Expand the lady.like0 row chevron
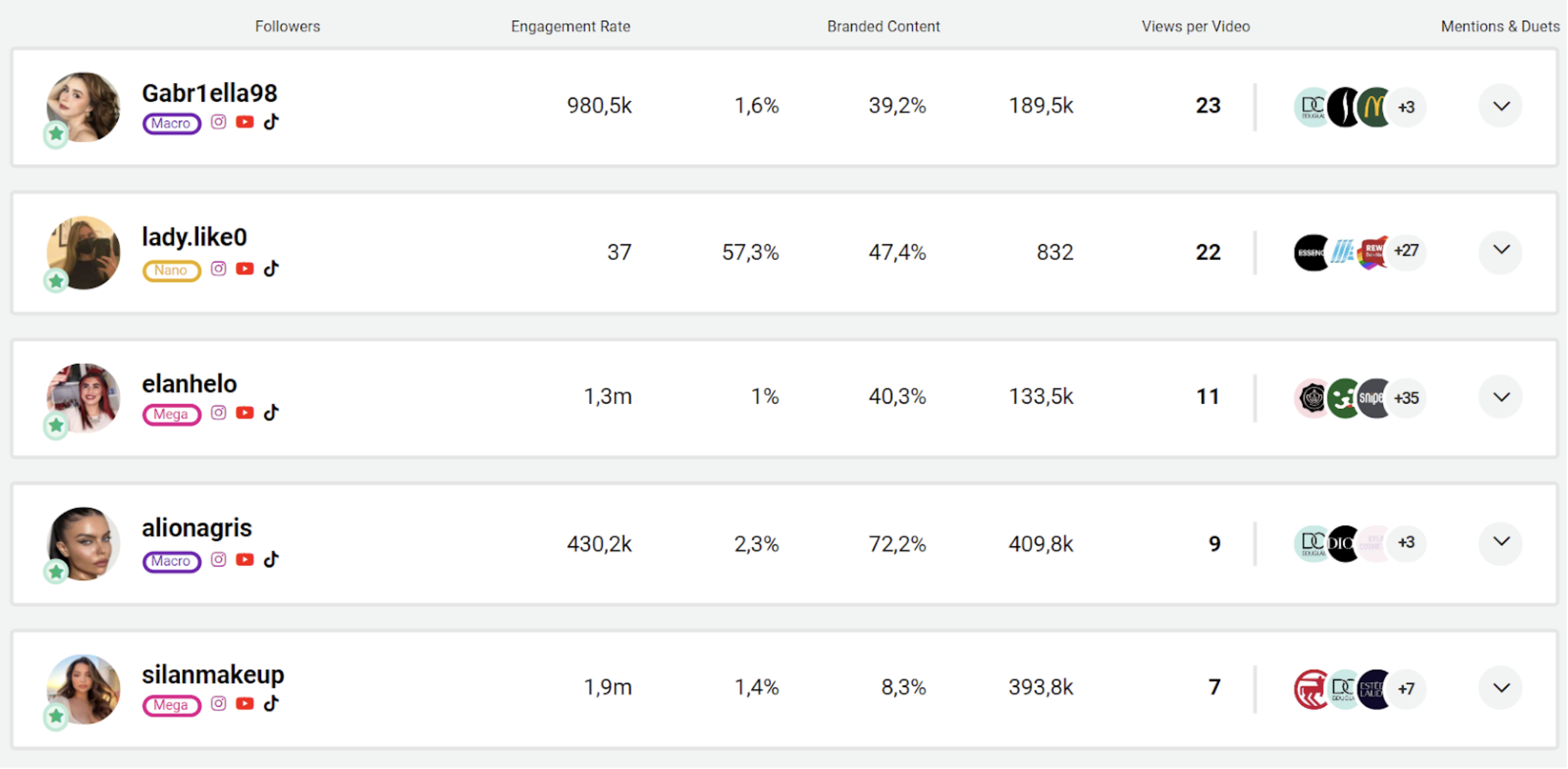The image size is (1568, 769). coord(1501,251)
